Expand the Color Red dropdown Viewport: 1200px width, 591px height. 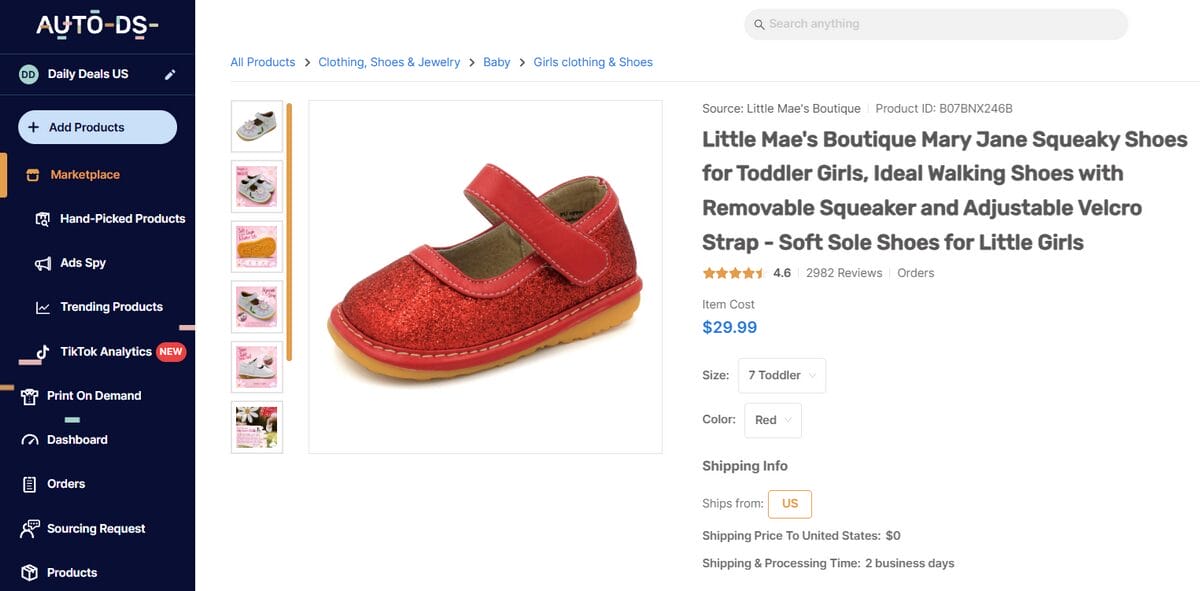[772, 420]
